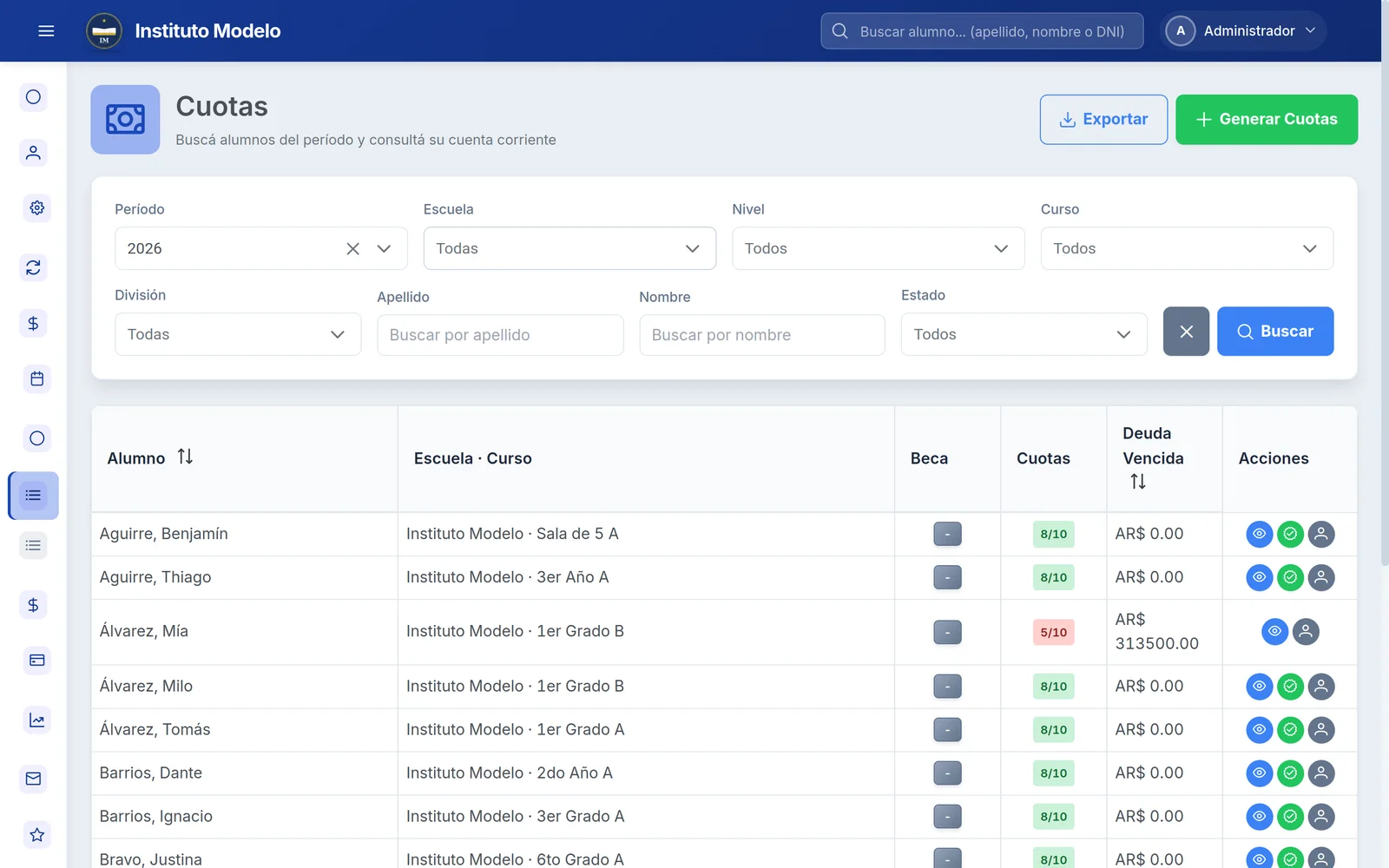Clear the 2026 período selection
The image size is (1389, 868).
352,249
